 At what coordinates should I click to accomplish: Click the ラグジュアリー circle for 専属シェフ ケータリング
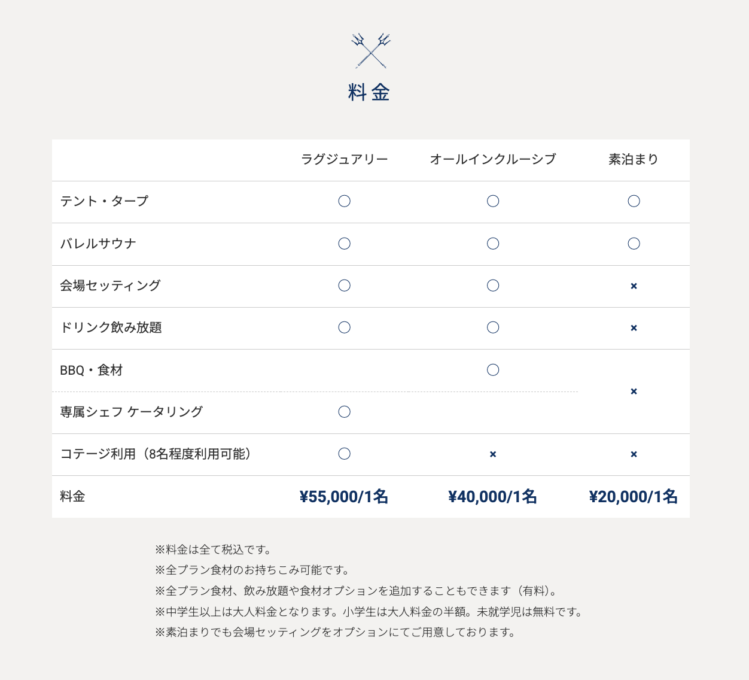[x=344, y=412]
